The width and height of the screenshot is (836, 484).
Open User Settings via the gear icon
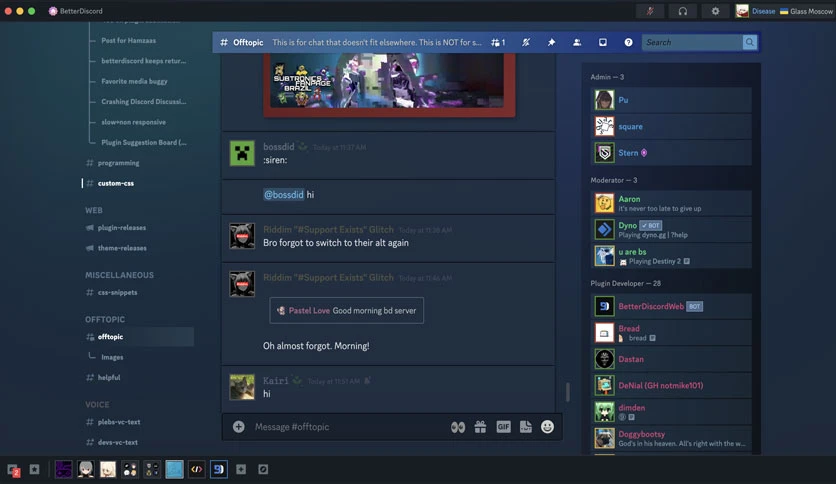click(715, 11)
